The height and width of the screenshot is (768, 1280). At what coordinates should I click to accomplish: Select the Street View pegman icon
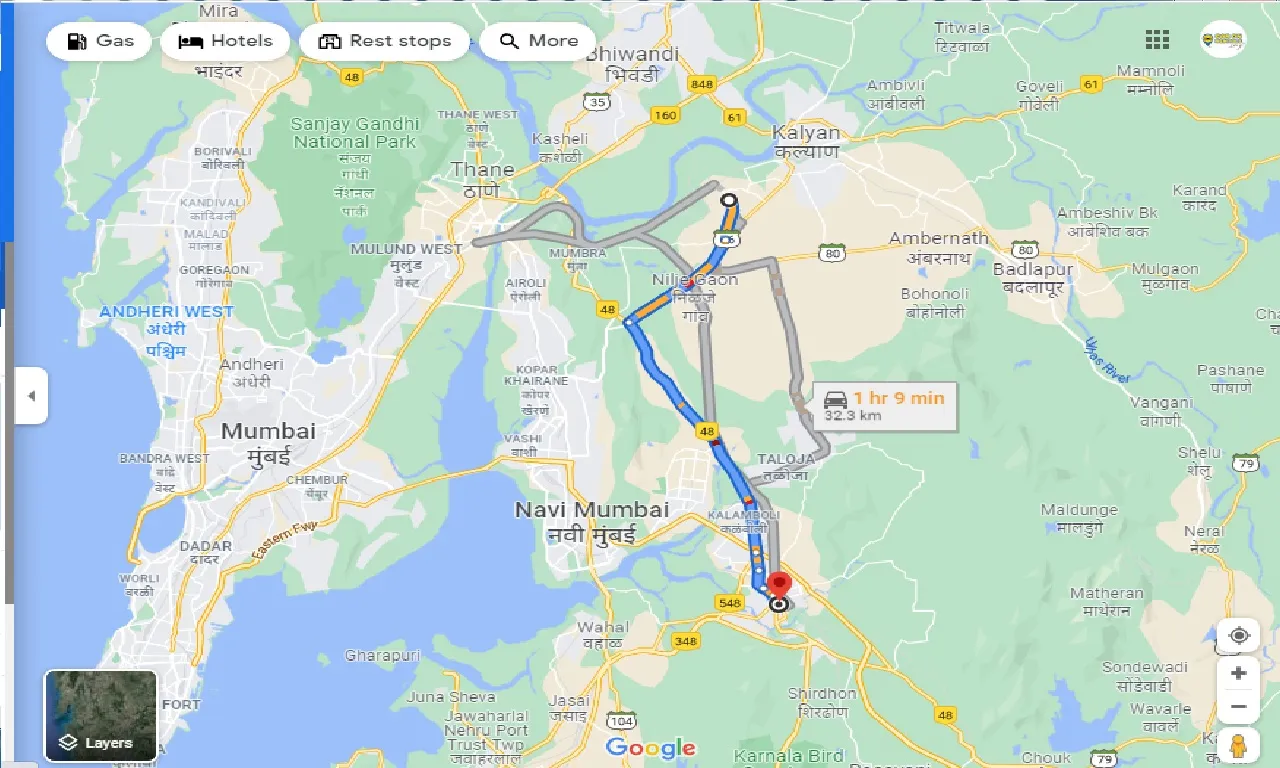pos(1238,745)
